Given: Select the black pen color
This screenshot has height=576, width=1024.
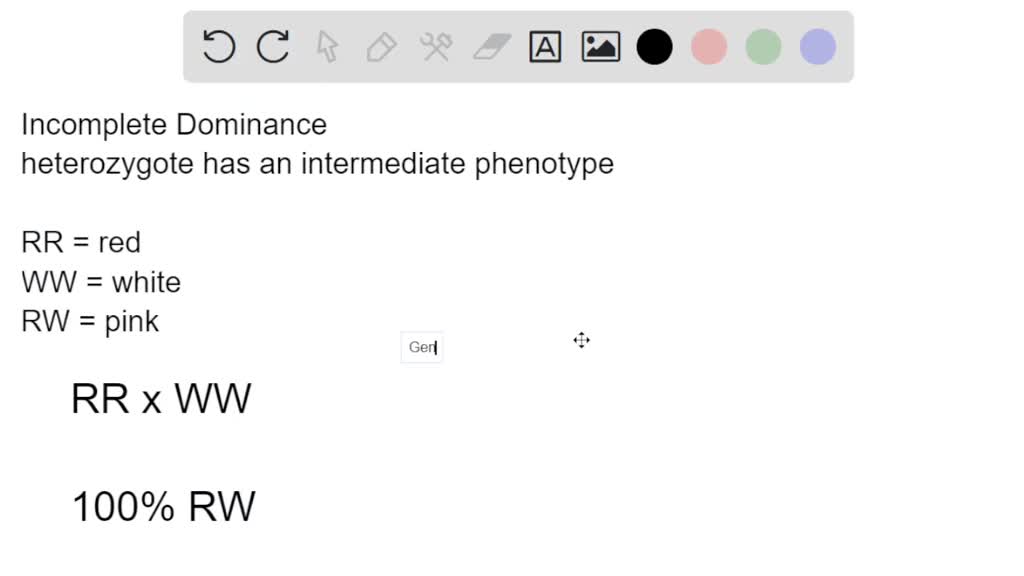Looking at the screenshot, I should pyautogui.click(x=655, y=46).
